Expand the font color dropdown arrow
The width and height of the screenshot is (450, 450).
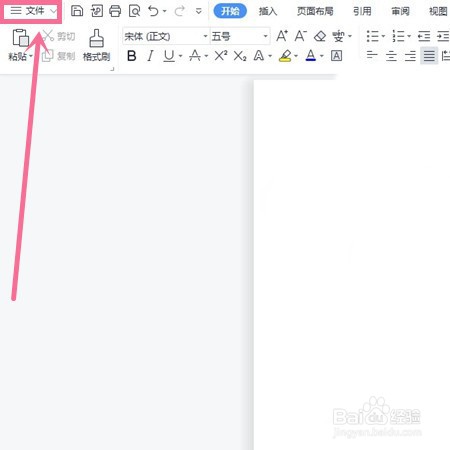coord(322,56)
